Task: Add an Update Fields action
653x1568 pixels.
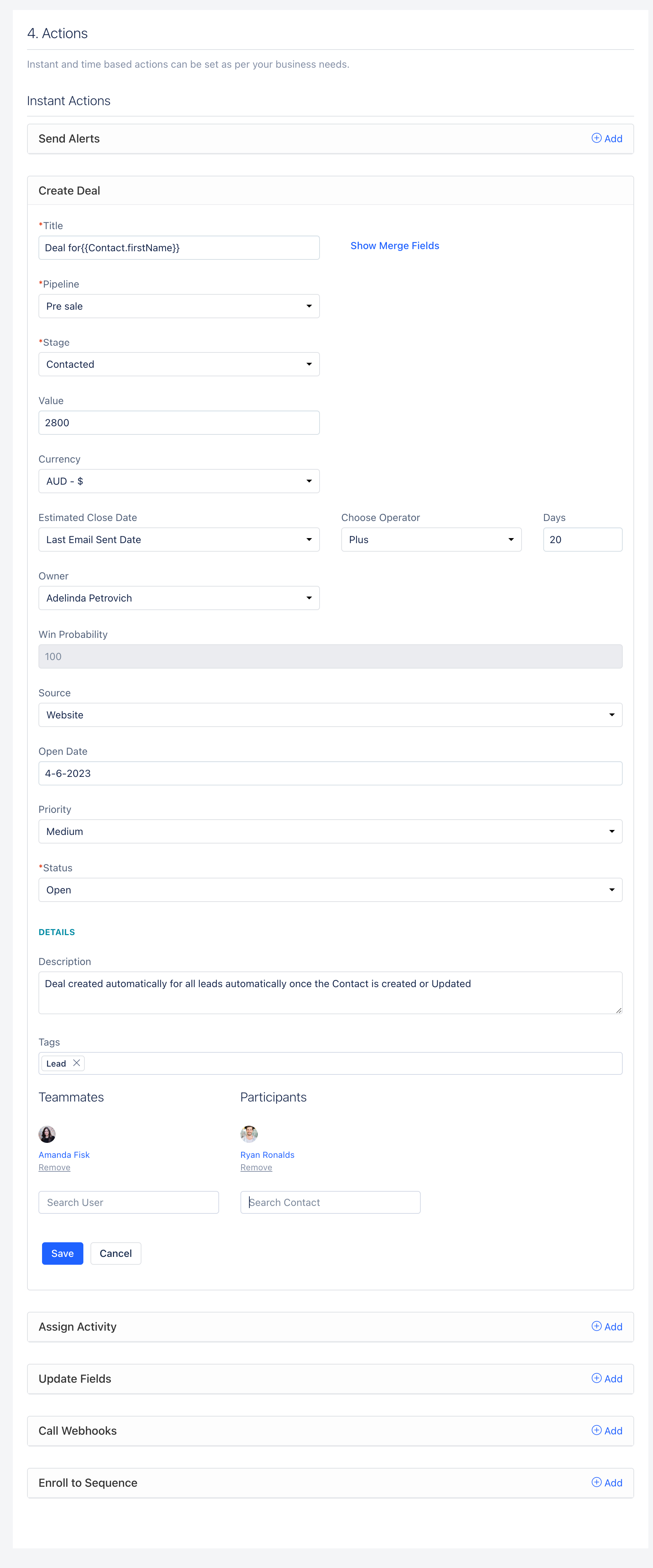Action: point(607,1379)
